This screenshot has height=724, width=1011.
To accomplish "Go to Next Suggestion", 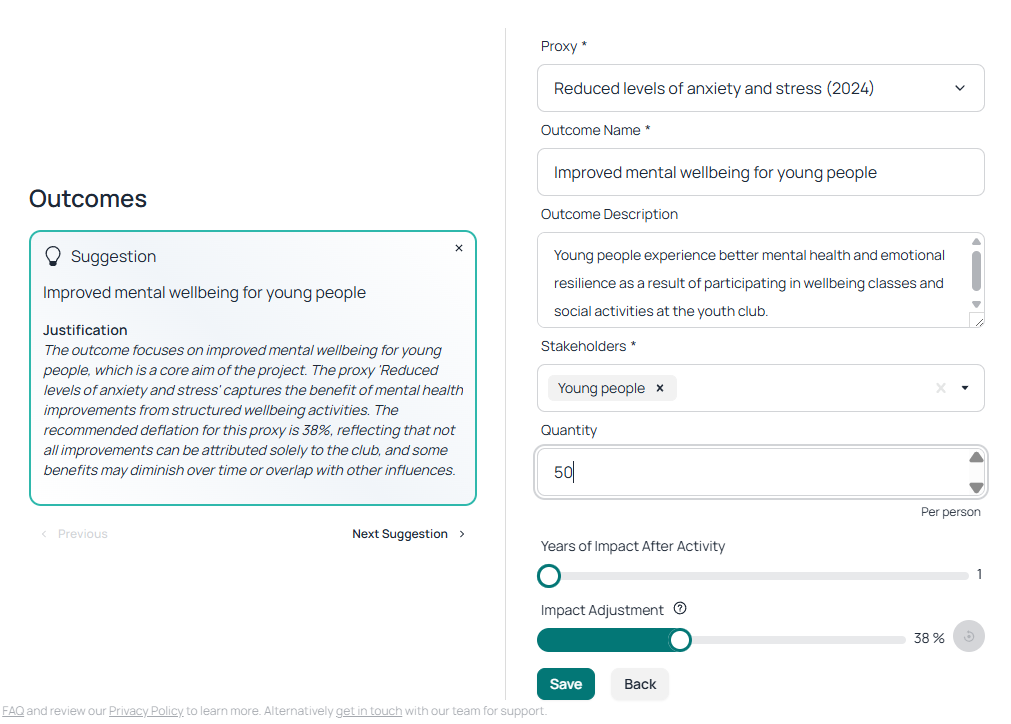I will pyautogui.click(x=408, y=534).
